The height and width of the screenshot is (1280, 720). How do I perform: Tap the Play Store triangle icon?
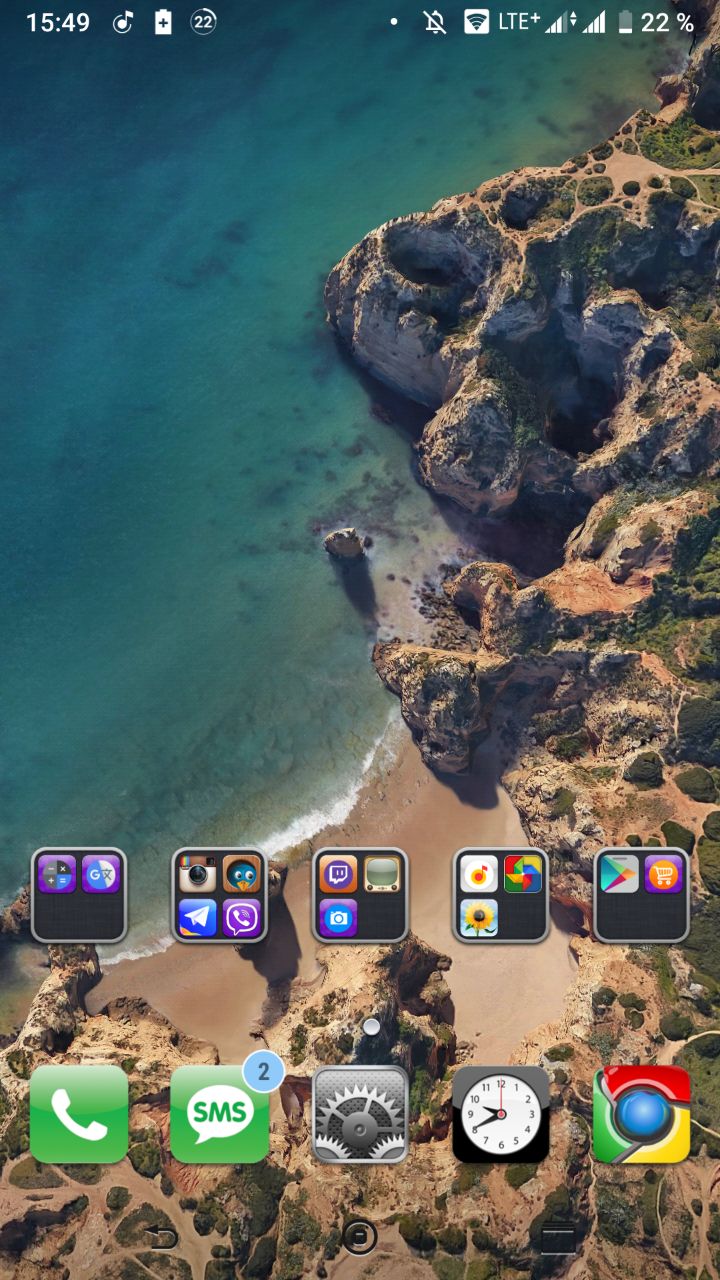[619, 874]
